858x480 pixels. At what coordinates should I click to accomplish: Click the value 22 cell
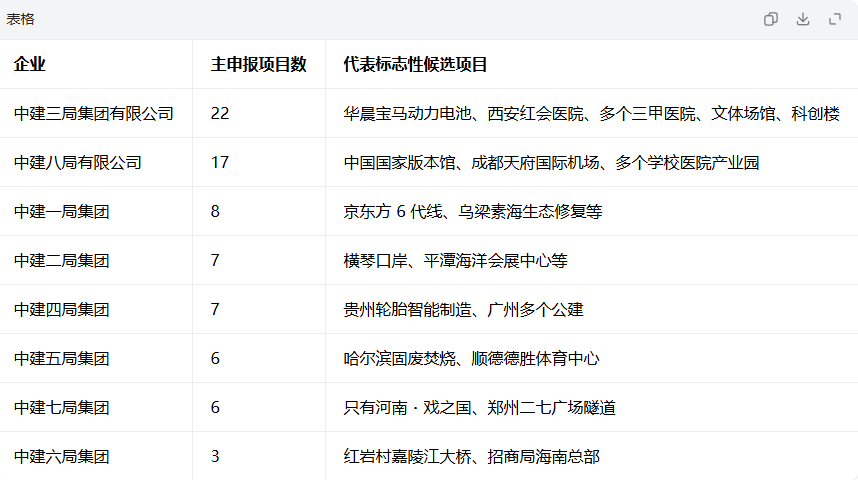[220, 113]
